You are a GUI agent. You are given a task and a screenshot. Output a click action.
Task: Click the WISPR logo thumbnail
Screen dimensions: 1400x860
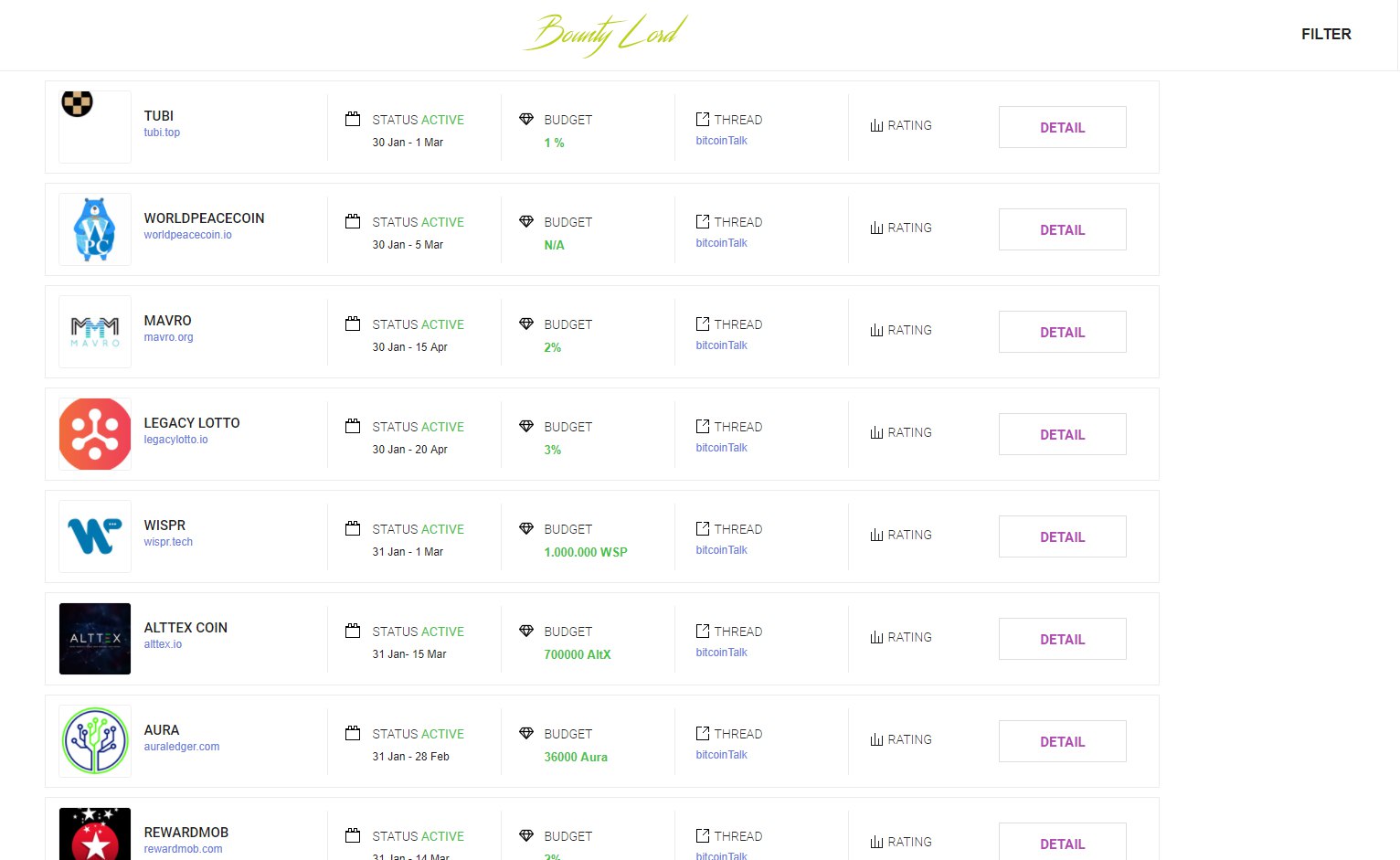pos(95,536)
